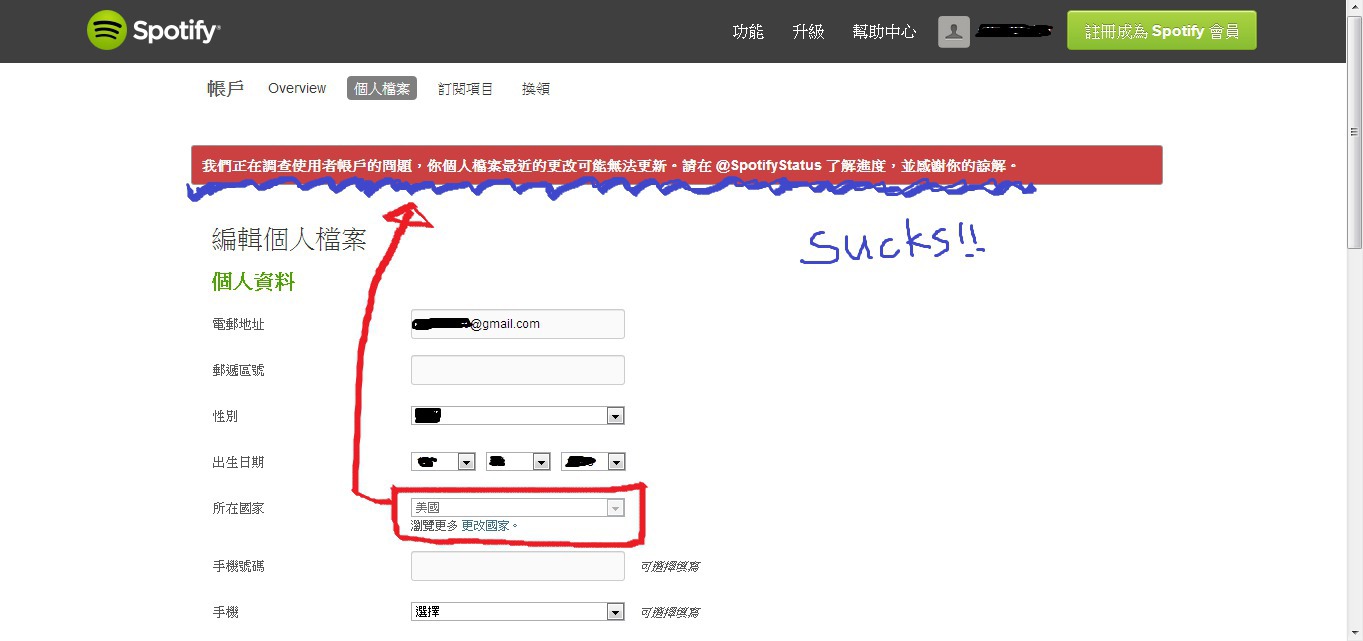The height and width of the screenshot is (641, 1363).
Task: Click the 電郵地址 input field
Action: pyautogui.click(x=518, y=324)
